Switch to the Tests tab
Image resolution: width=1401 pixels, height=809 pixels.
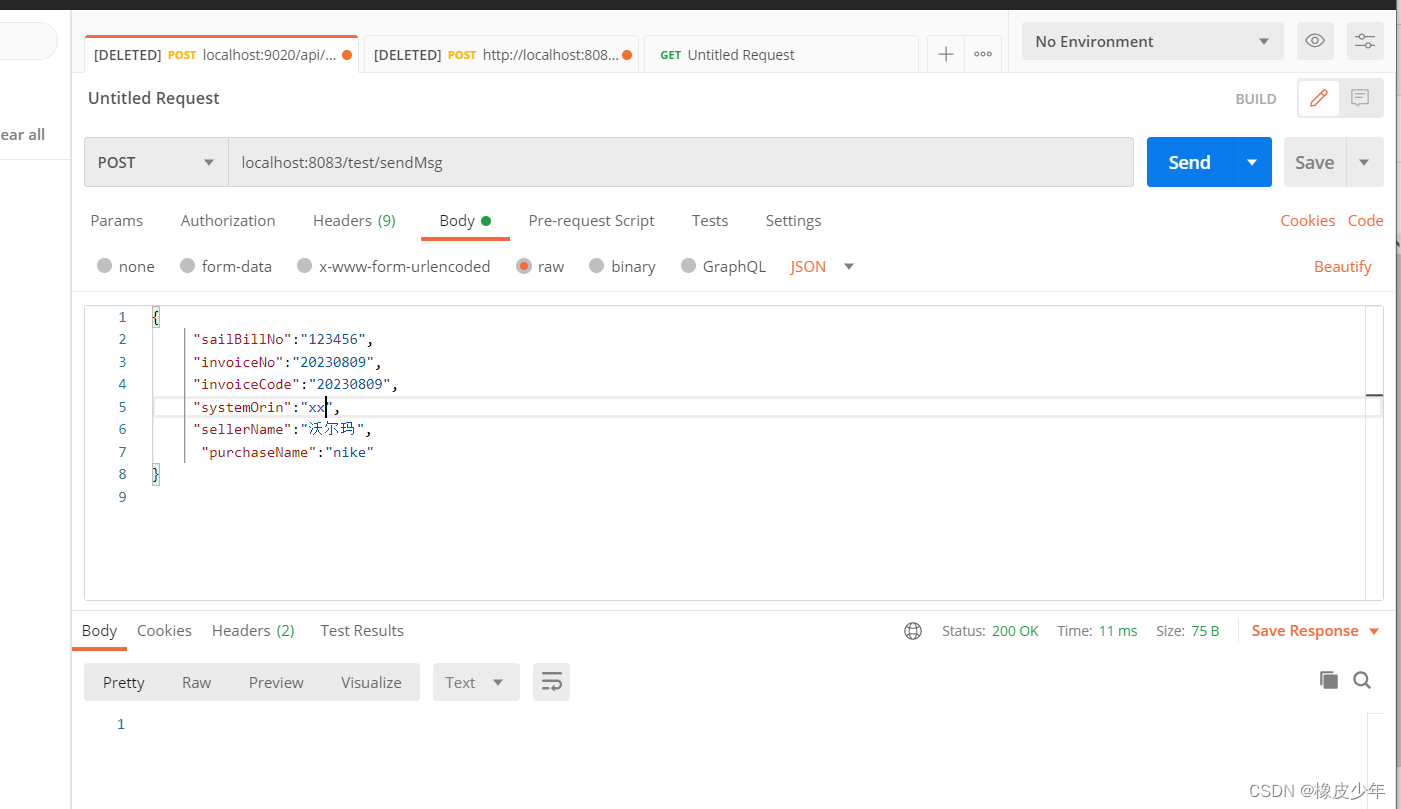[710, 220]
